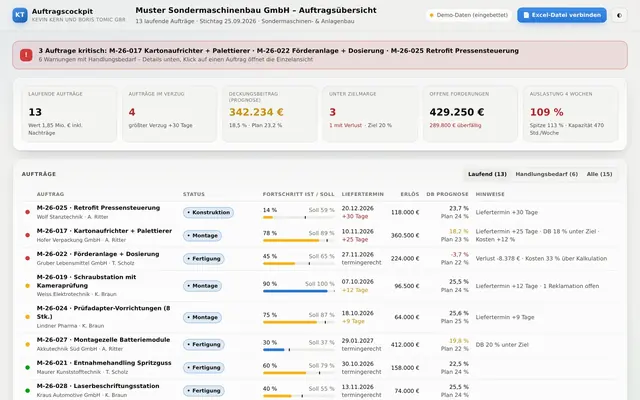Click Liefertermin column header

[x=362, y=194]
